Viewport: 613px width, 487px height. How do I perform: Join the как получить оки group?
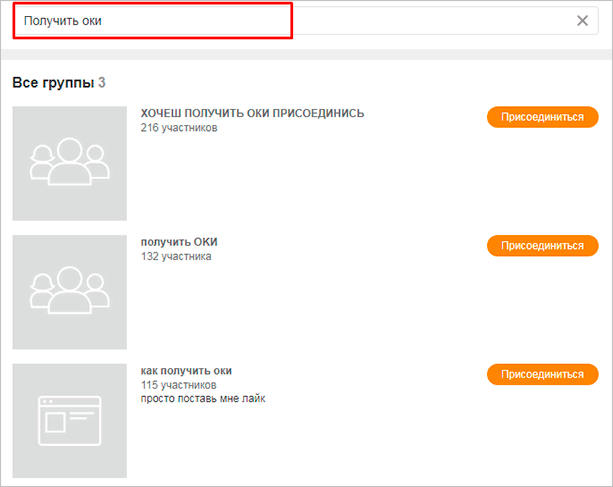542,374
